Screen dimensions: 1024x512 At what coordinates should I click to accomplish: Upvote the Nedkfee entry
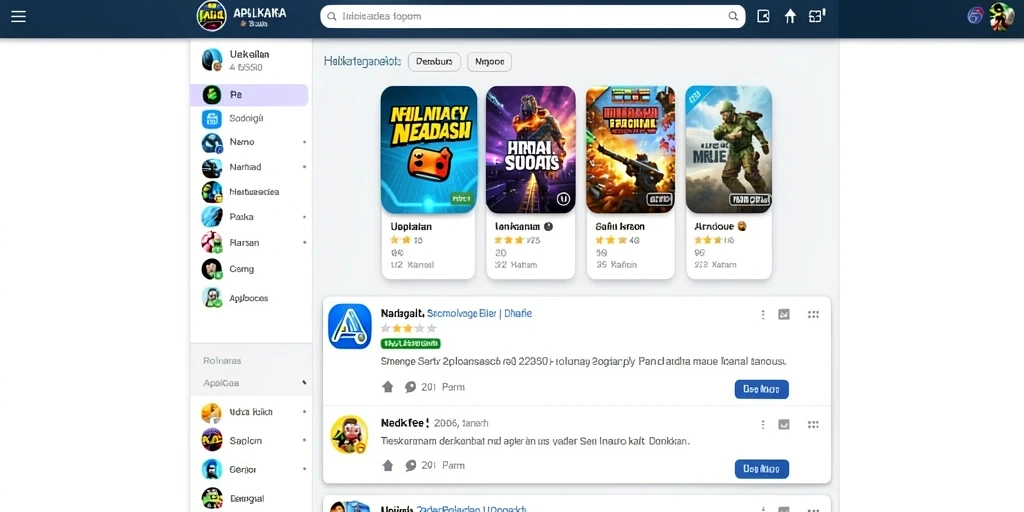coord(387,466)
